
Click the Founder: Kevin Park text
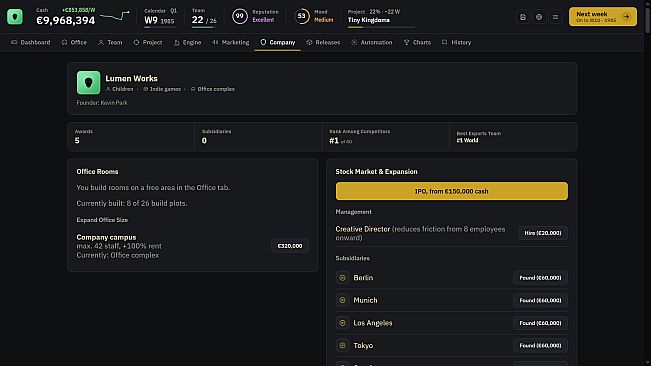(102, 103)
